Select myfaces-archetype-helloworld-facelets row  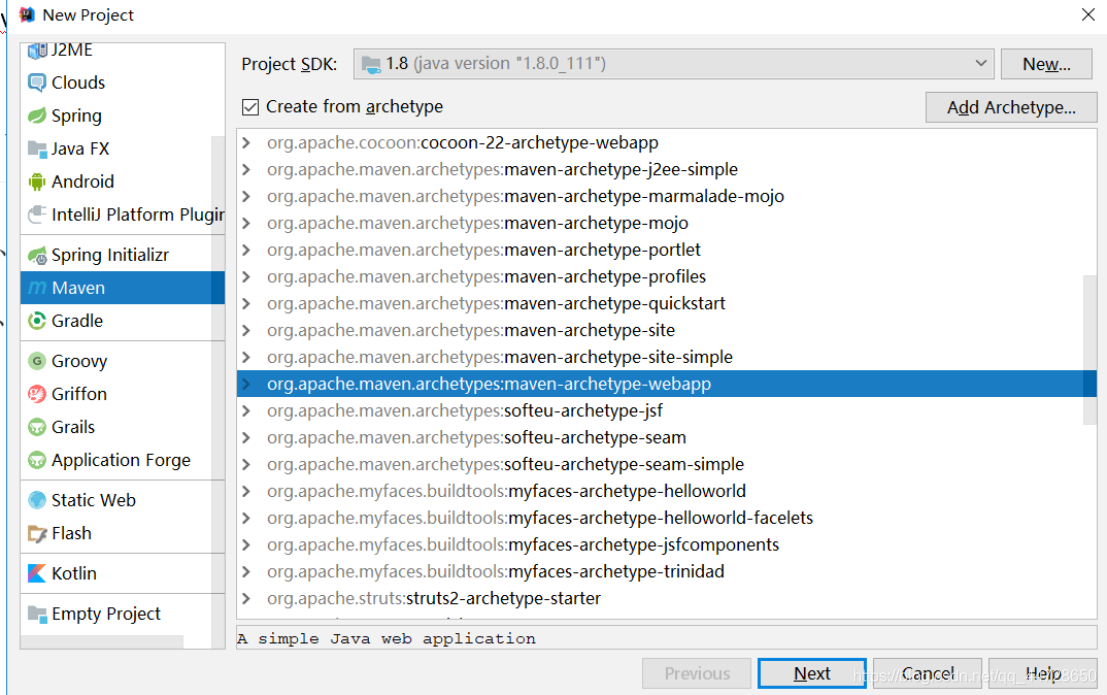pos(666,518)
